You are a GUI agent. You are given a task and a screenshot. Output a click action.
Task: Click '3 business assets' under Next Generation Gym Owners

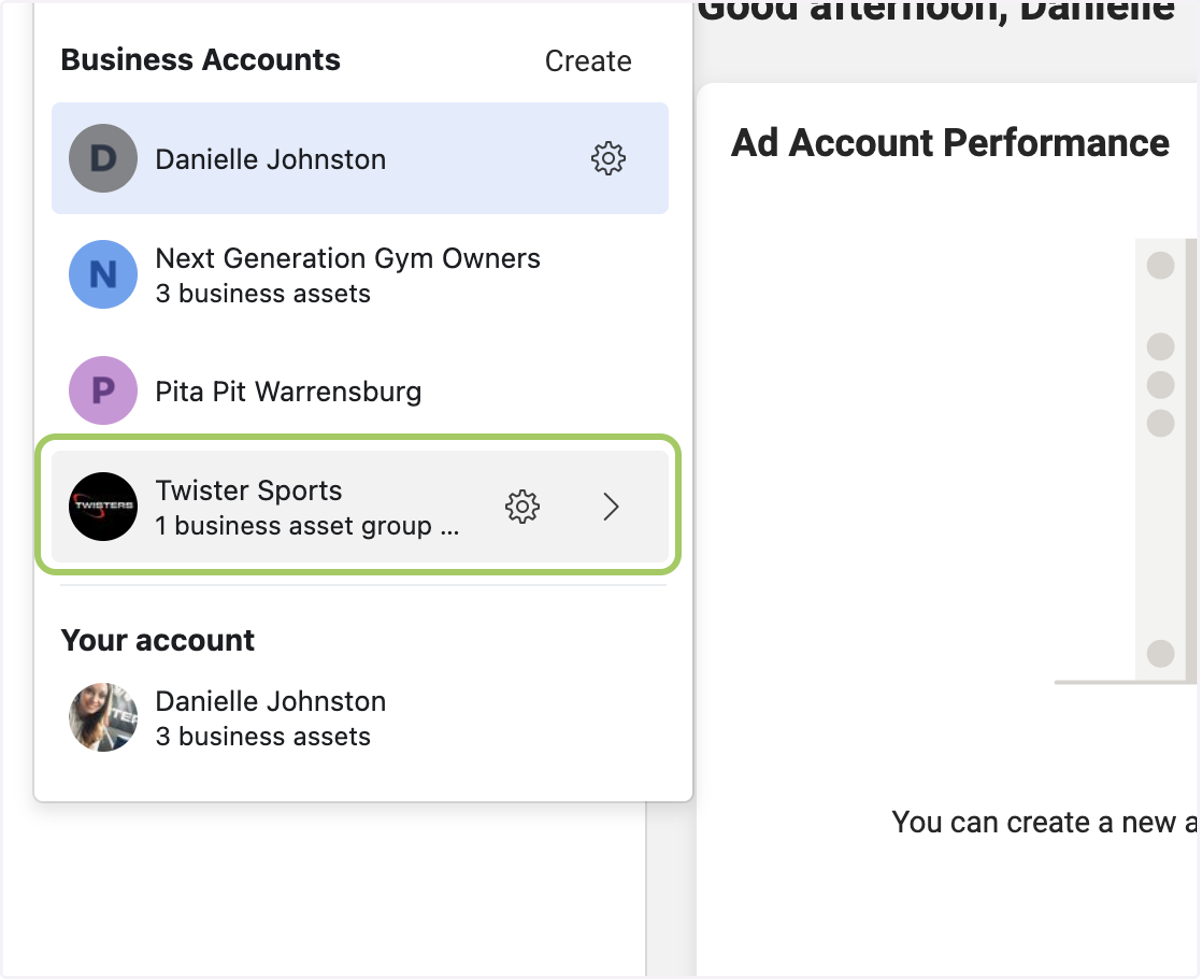pyautogui.click(x=263, y=294)
